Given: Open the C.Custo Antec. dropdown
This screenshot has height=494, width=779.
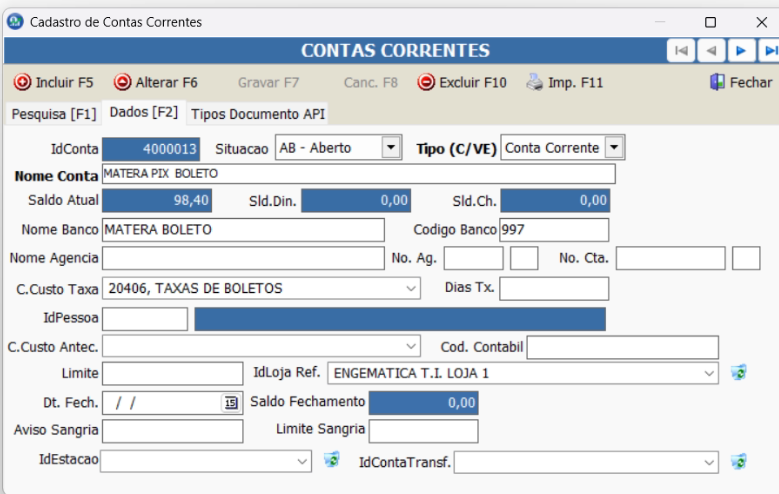Looking at the screenshot, I should (412, 347).
